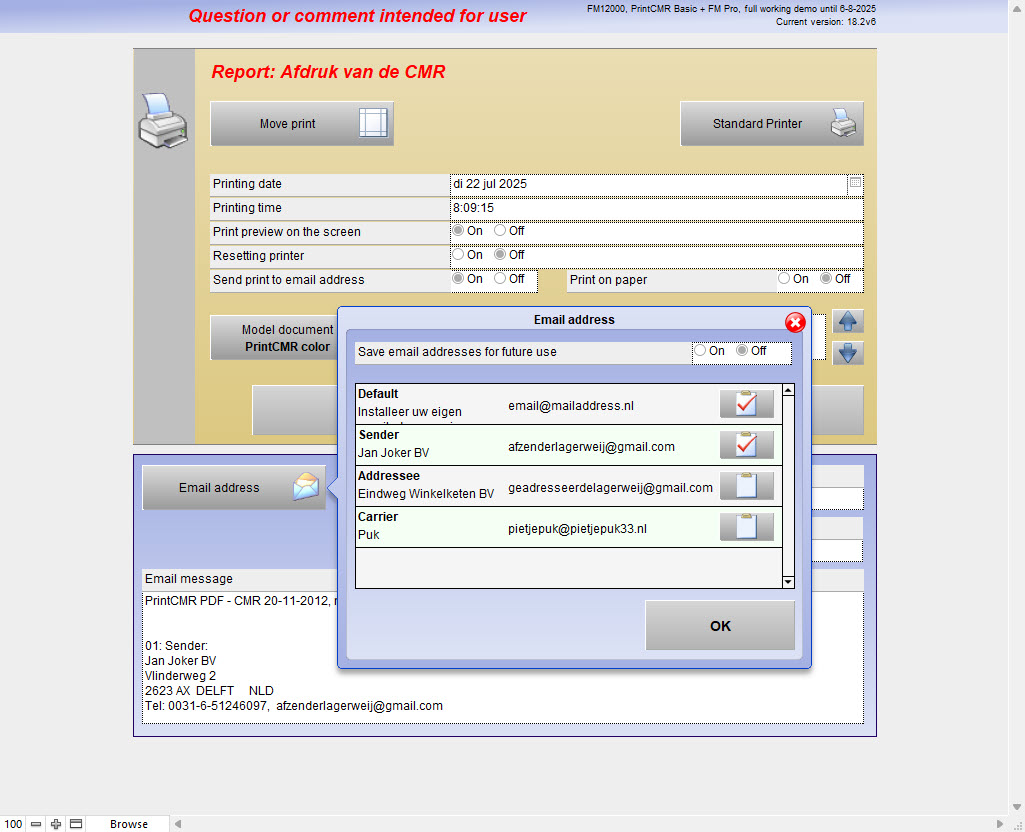Turn on Save email addresses for future use
1025x832 pixels.
click(701, 351)
